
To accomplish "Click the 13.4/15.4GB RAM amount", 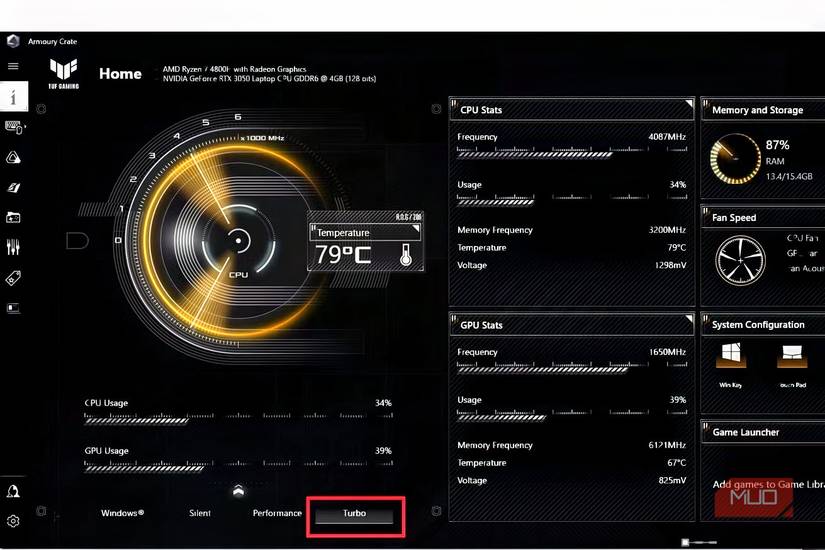I will pos(789,176).
